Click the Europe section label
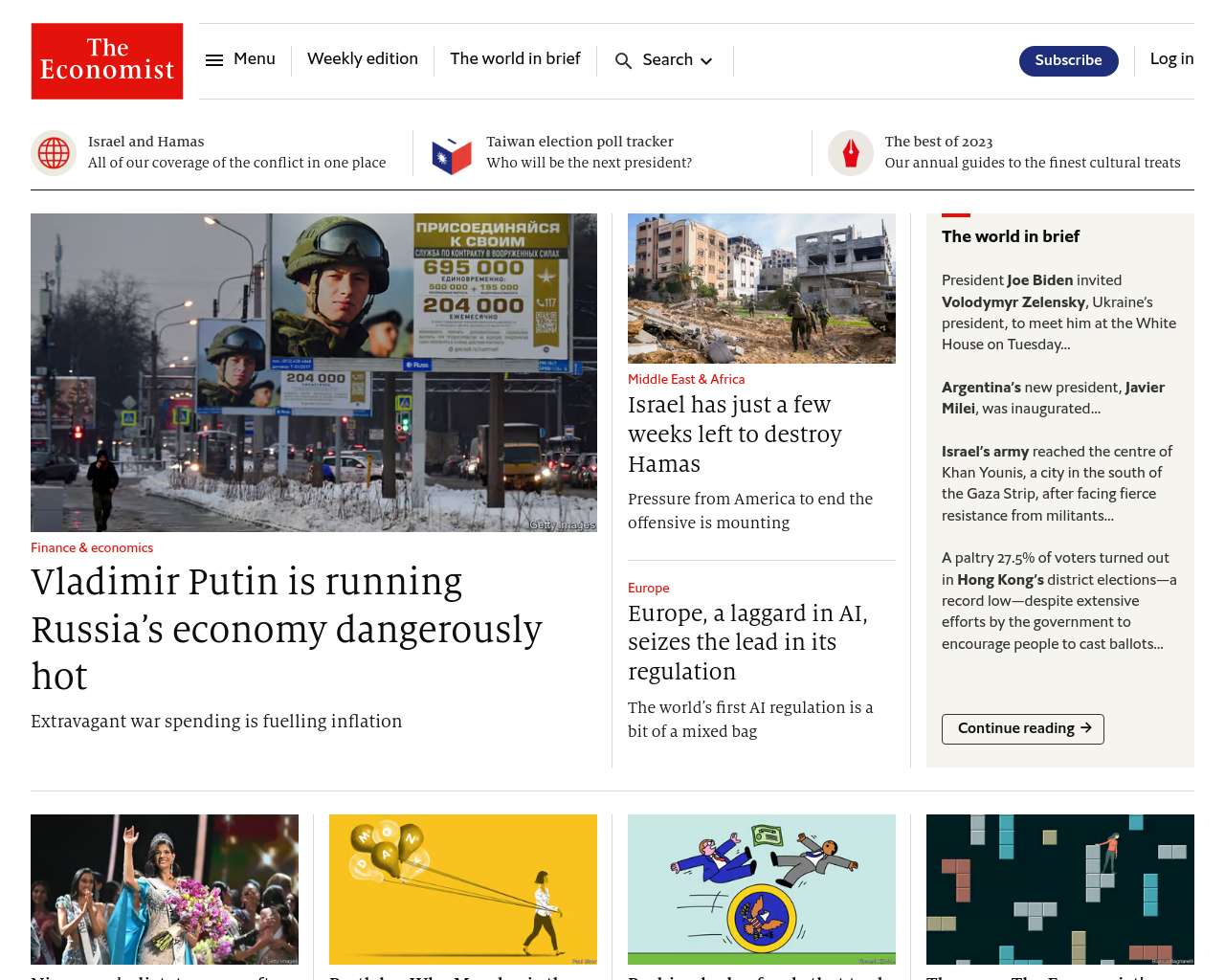Viewport: 1225px width, 980px height. point(649,589)
